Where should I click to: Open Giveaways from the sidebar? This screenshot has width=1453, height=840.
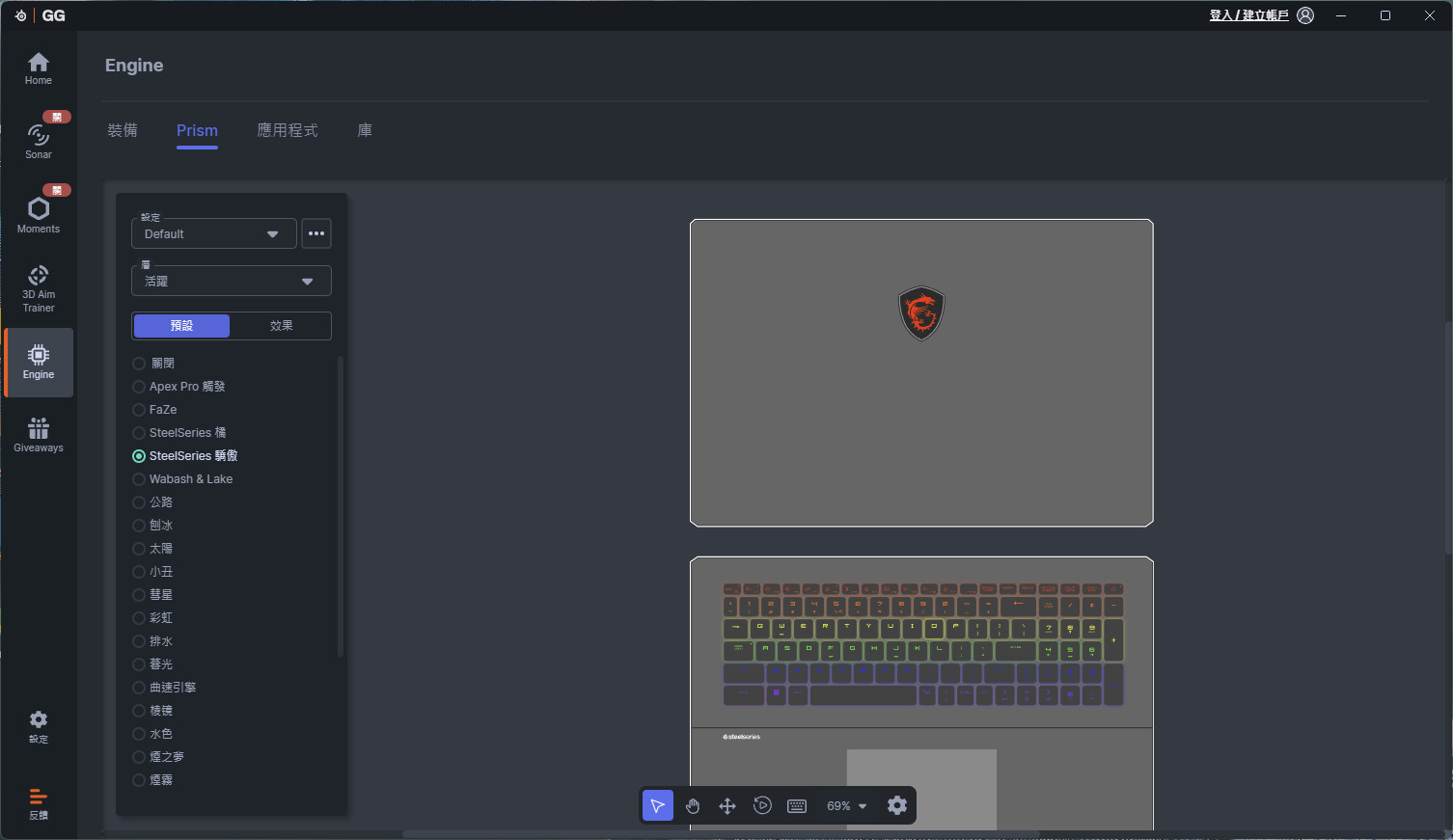pyautogui.click(x=39, y=435)
